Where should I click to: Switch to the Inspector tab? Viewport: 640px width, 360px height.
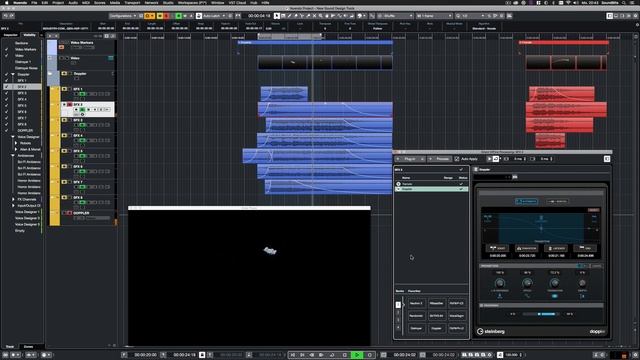tap(11, 35)
